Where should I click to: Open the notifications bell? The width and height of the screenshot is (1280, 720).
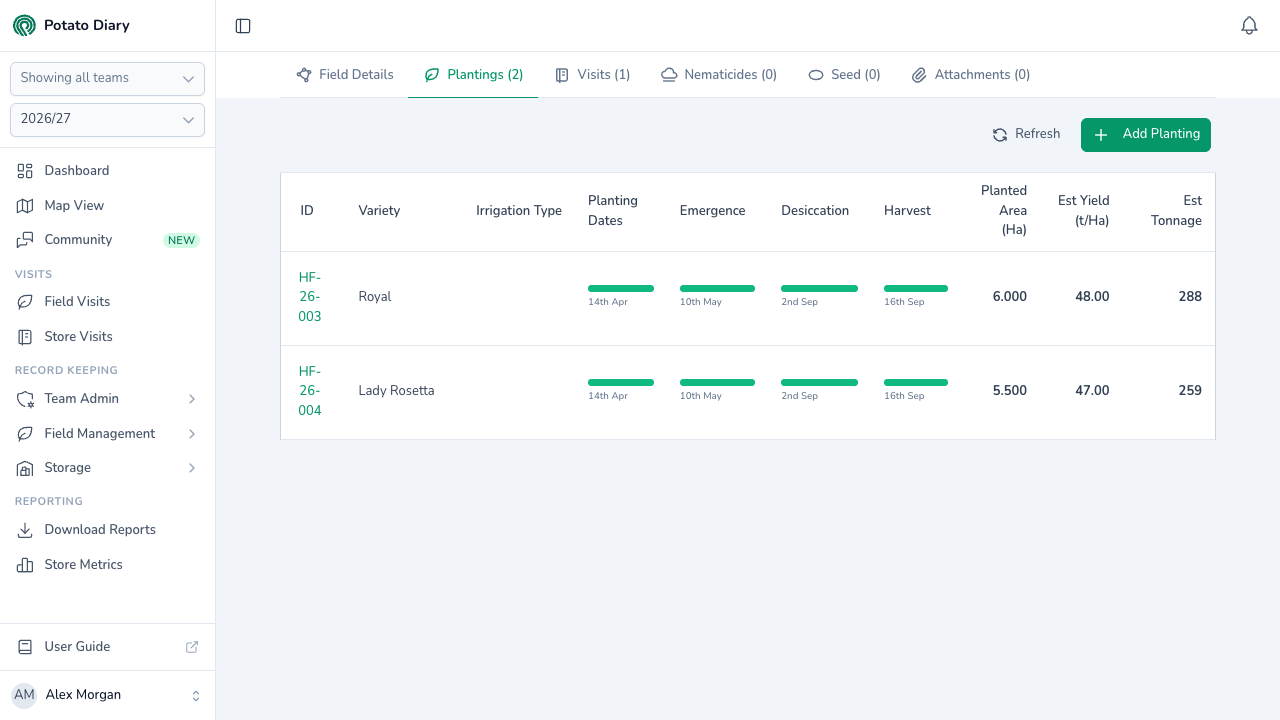[x=1249, y=26]
